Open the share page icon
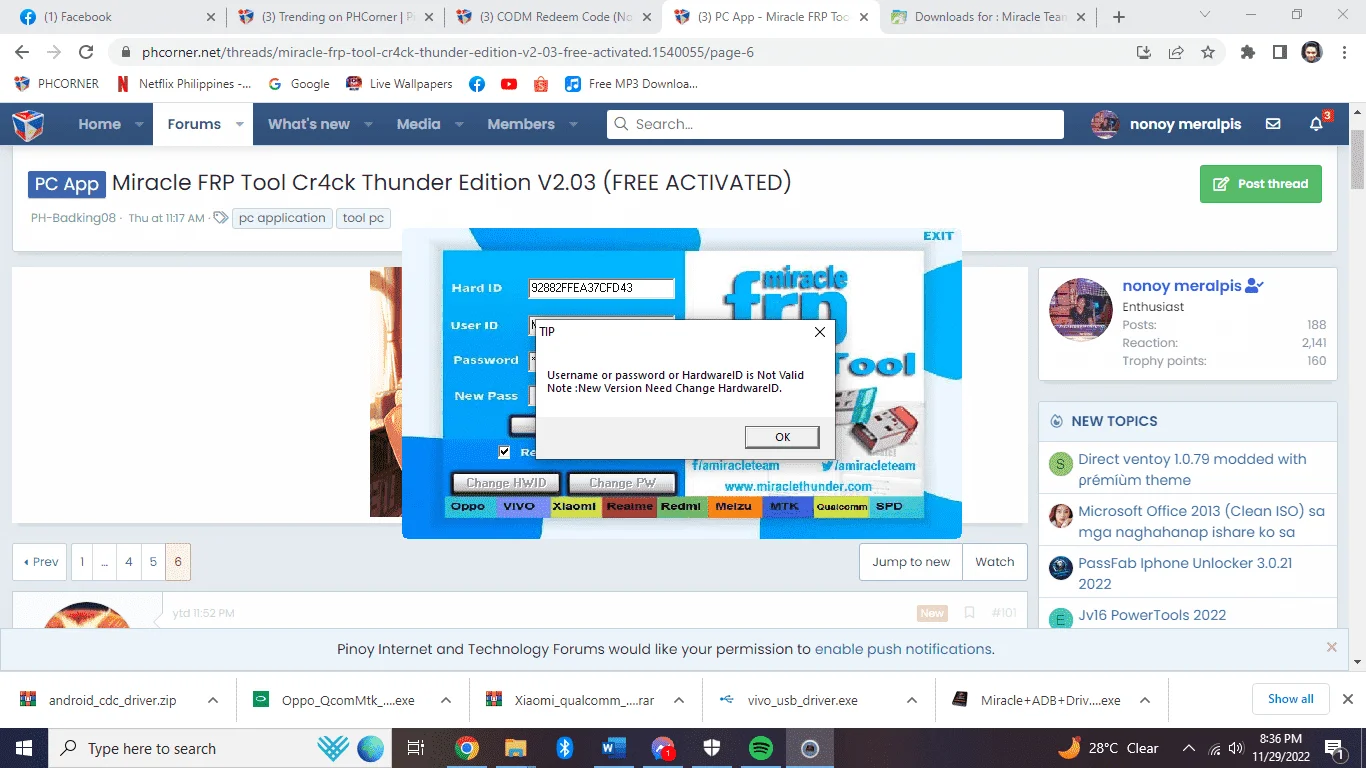1366x768 pixels. [x=1176, y=52]
